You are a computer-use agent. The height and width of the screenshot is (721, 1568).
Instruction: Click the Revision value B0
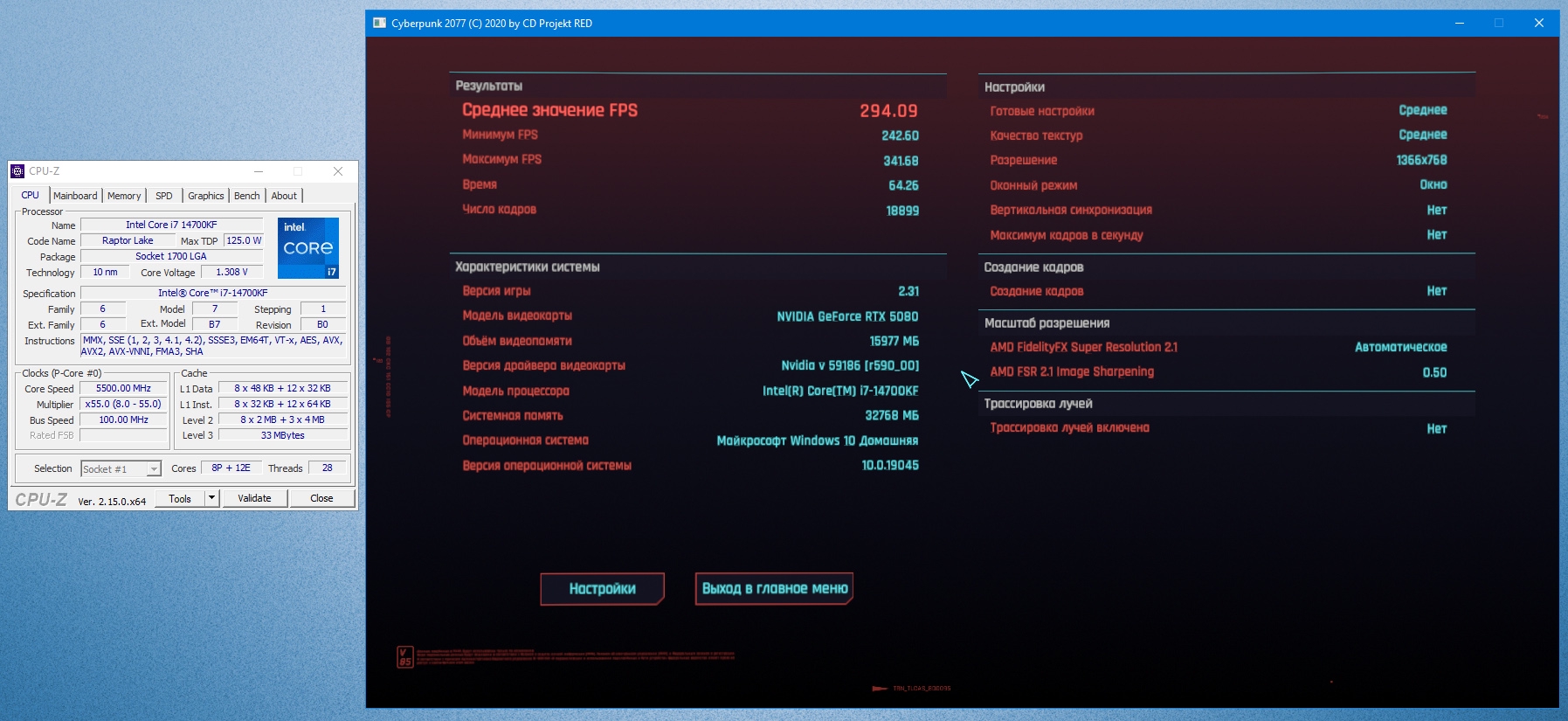pyautogui.click(x=322, y=324)
